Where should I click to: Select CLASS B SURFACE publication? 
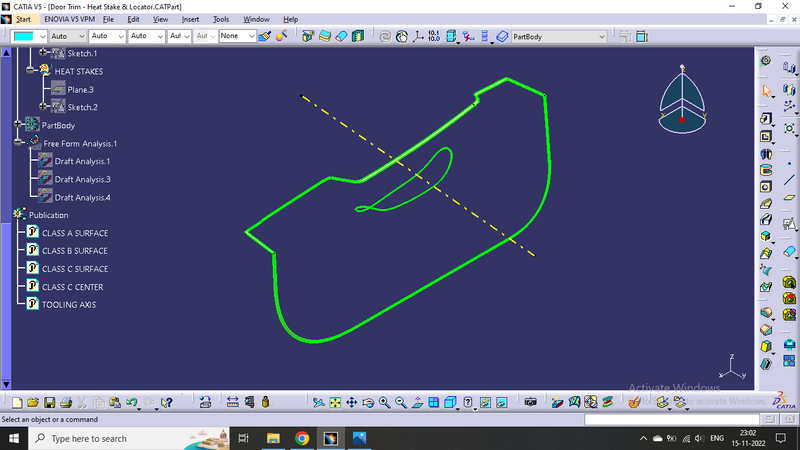[74, 251]
